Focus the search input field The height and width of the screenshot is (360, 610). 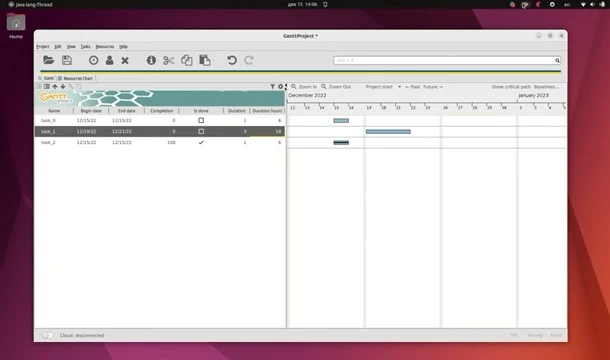[444, 60]
